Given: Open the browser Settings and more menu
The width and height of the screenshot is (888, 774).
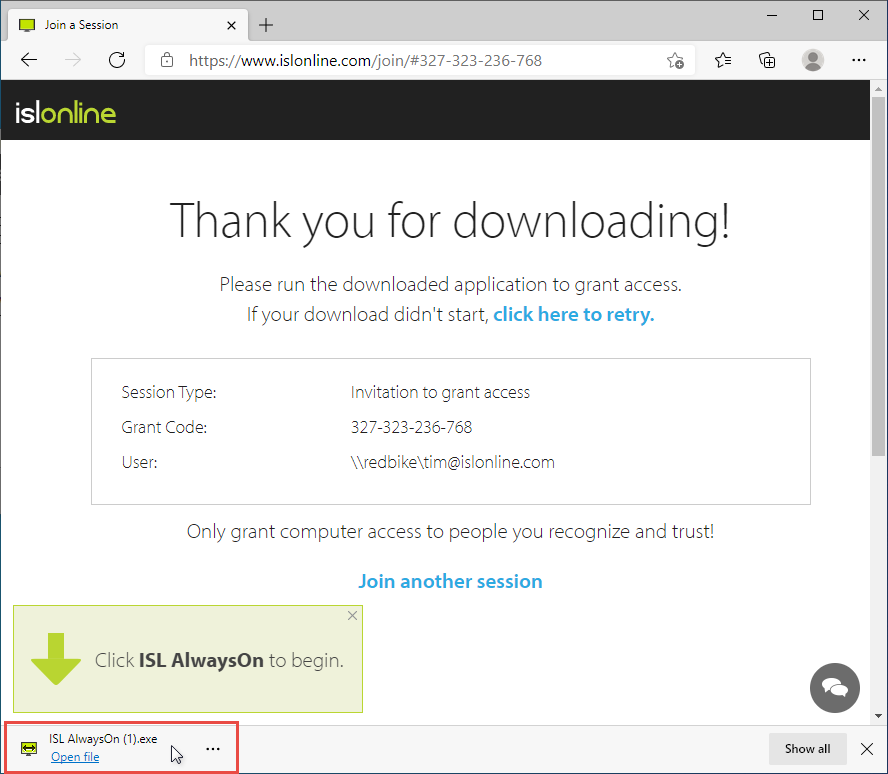Looking at the screenshot, I should click(859, 60).
